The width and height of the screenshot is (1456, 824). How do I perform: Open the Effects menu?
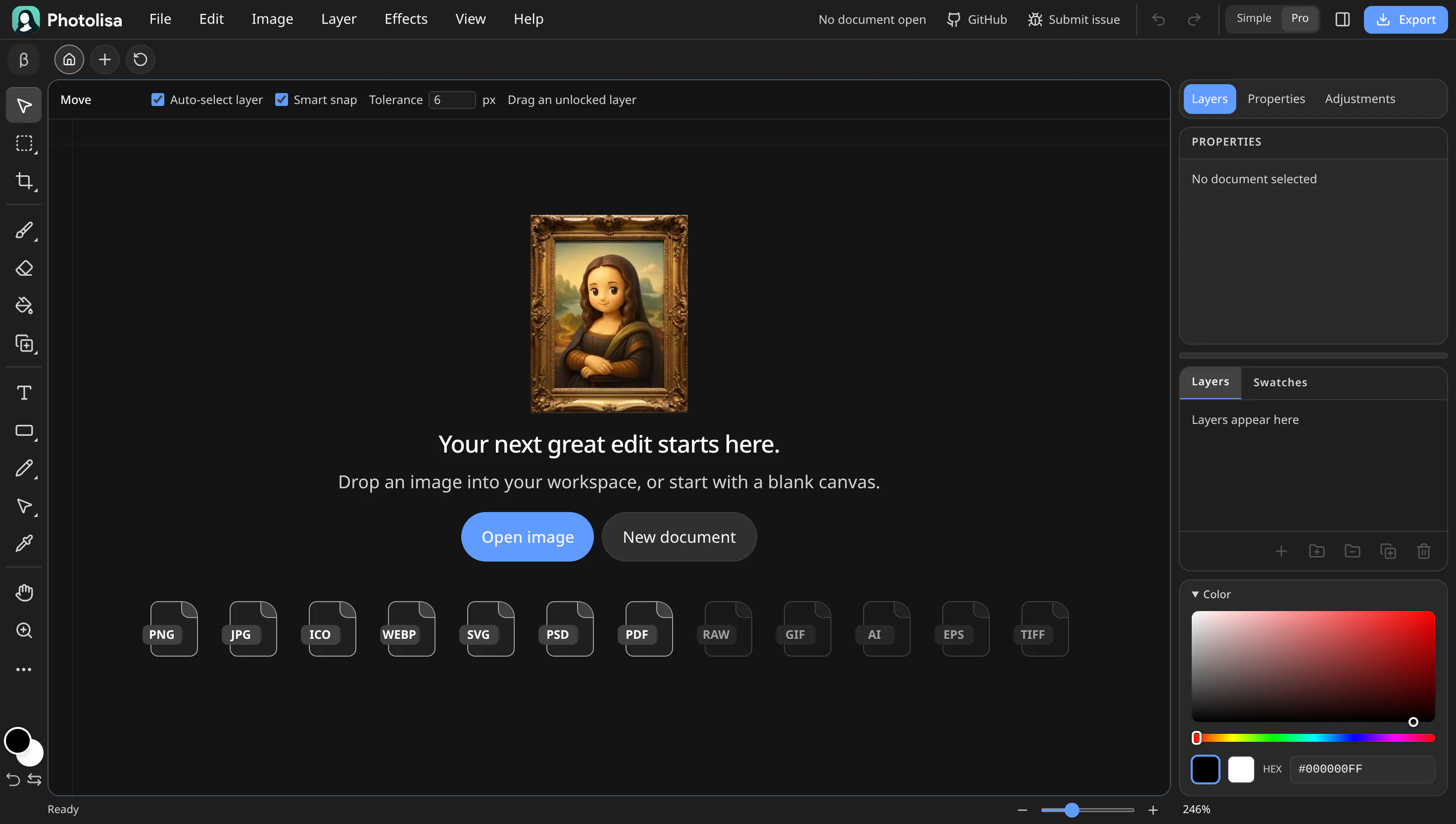point(406,19)
